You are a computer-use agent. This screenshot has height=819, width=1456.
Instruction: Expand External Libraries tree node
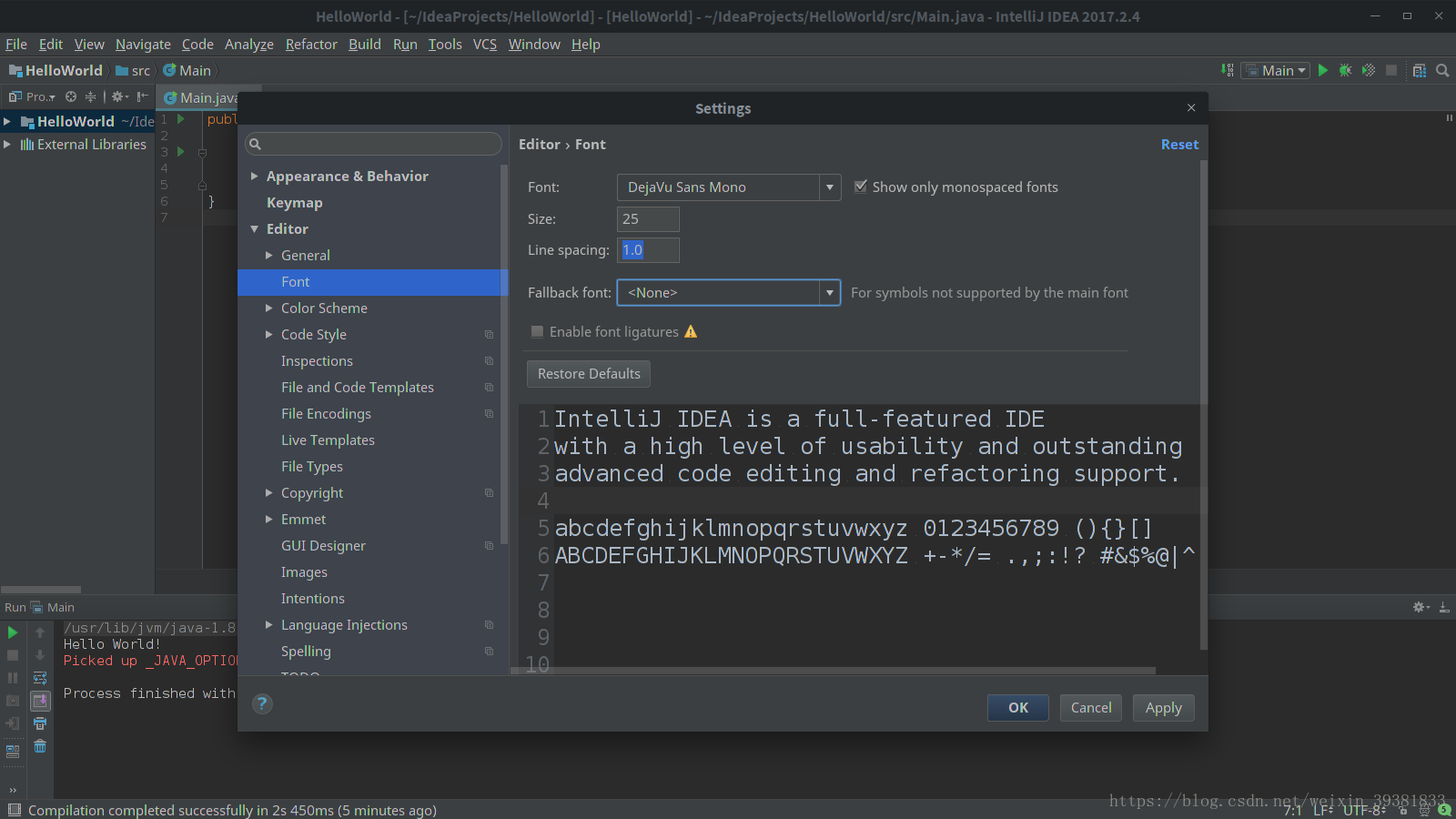(7, 145)
